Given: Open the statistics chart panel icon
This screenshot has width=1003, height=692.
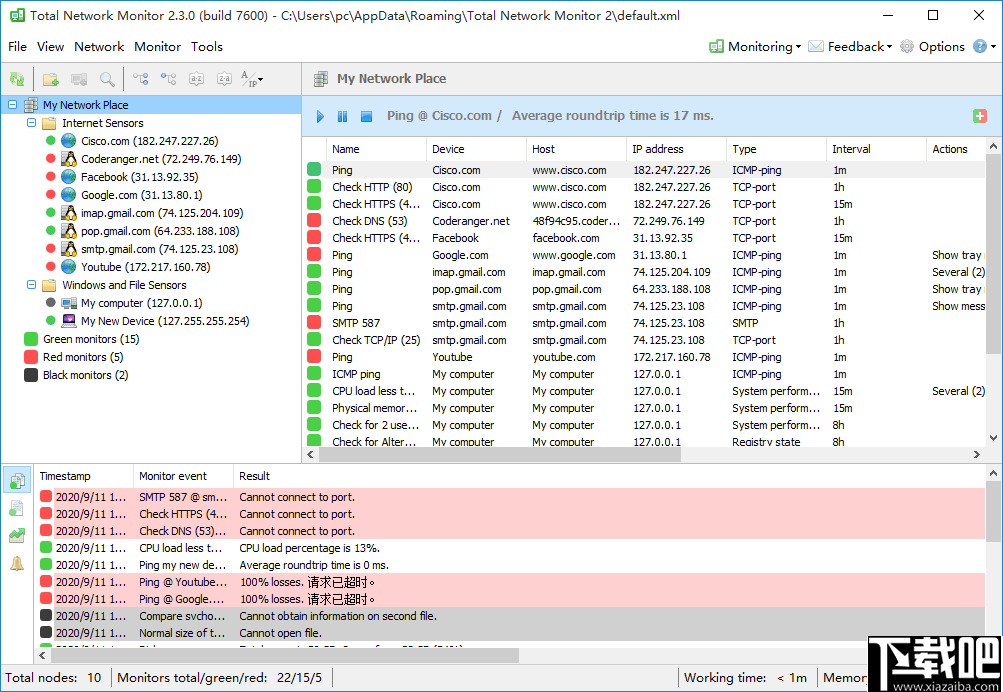Looking at the screenshot, I should [16, 535].
